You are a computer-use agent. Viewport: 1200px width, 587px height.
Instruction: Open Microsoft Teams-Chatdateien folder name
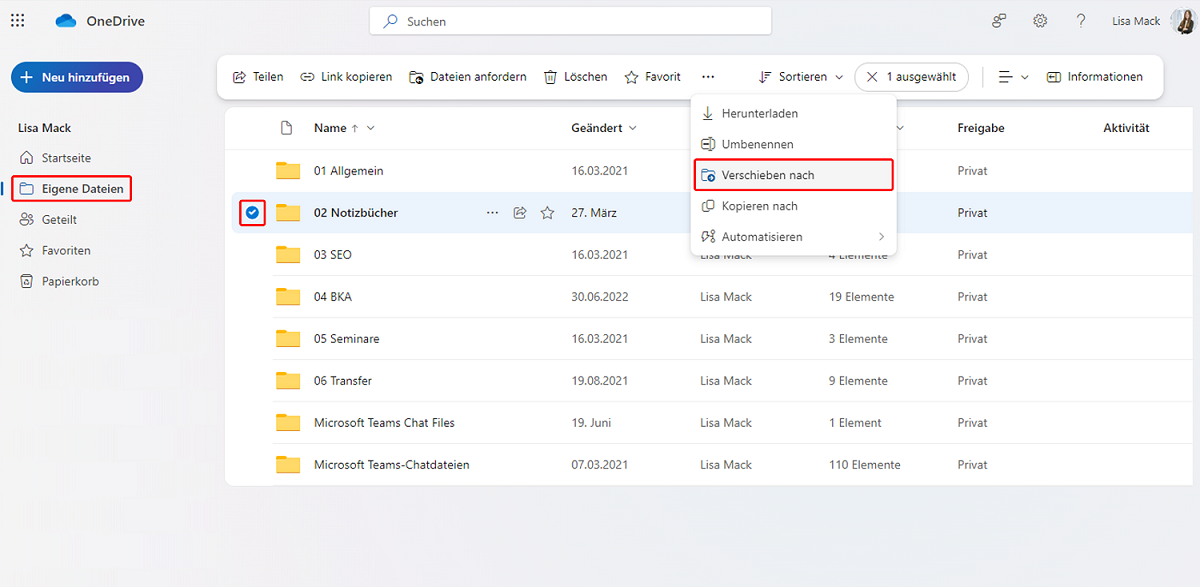click(x=392, y=465)
